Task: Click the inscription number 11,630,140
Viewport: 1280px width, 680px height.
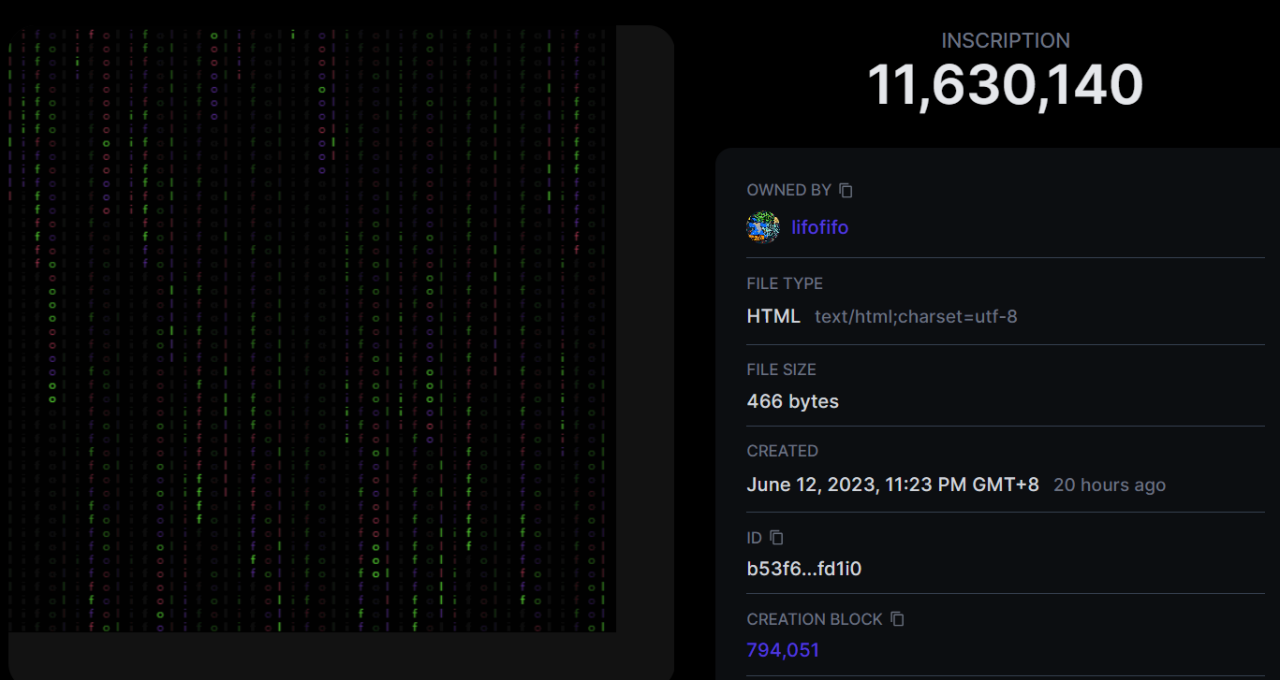Action: pos(1005,86)
